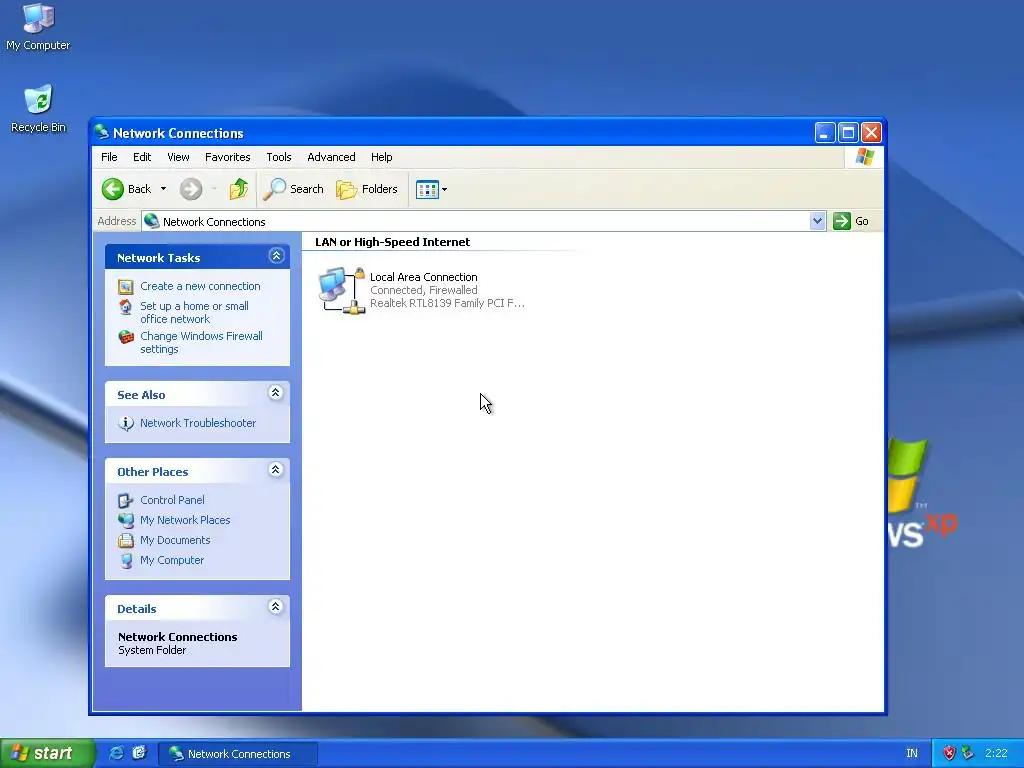This screenshot has width=1024, height=768.
Task: Click the LAN or High-Speed Internet group header
Action: tap(392, 242)
